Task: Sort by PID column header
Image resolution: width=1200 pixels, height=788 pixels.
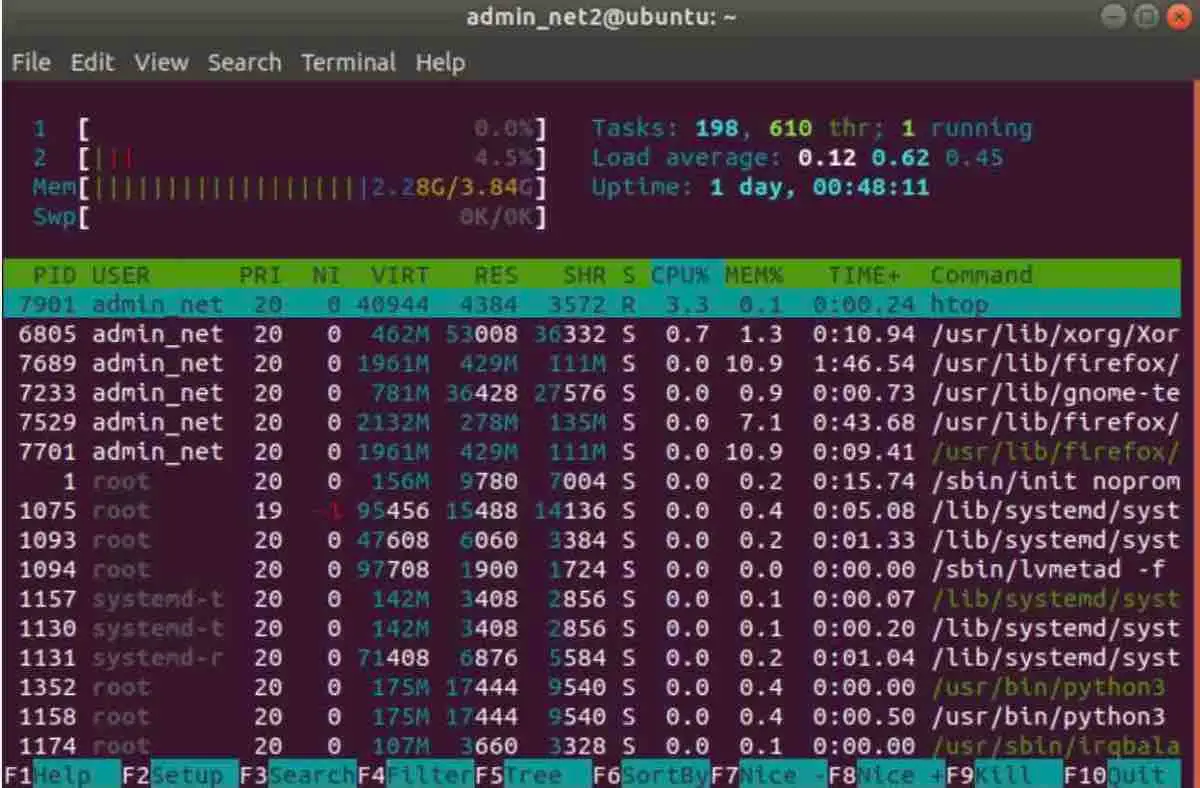Action: click(54, 275)
